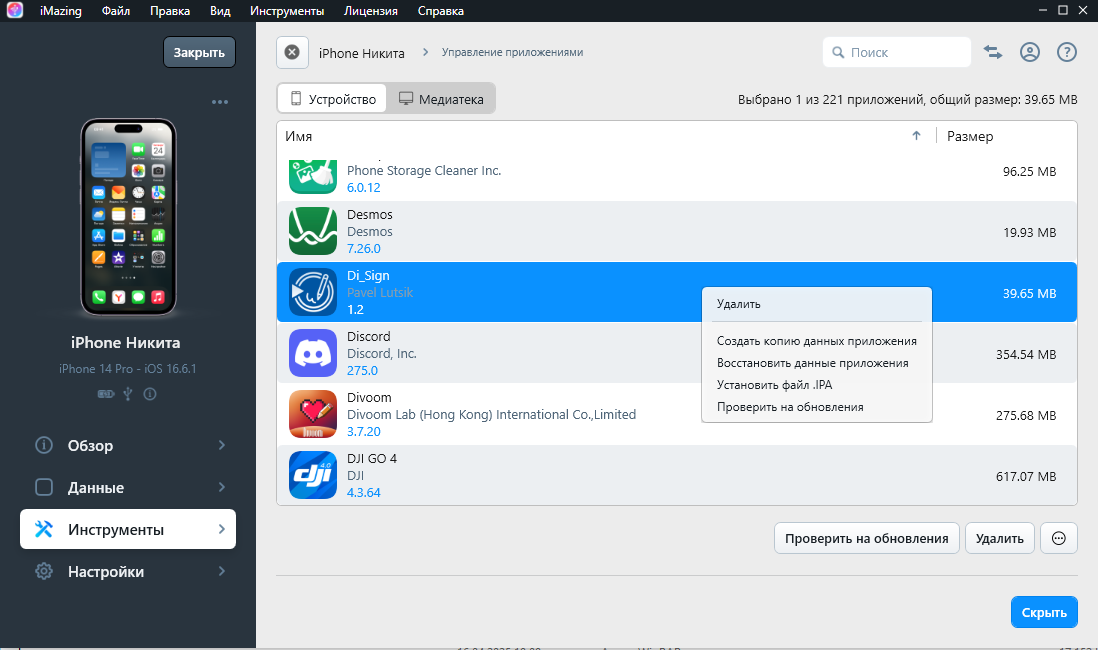Click the Настройки gear icon in sidebar
1098x650 pixels.
[44, 572]
